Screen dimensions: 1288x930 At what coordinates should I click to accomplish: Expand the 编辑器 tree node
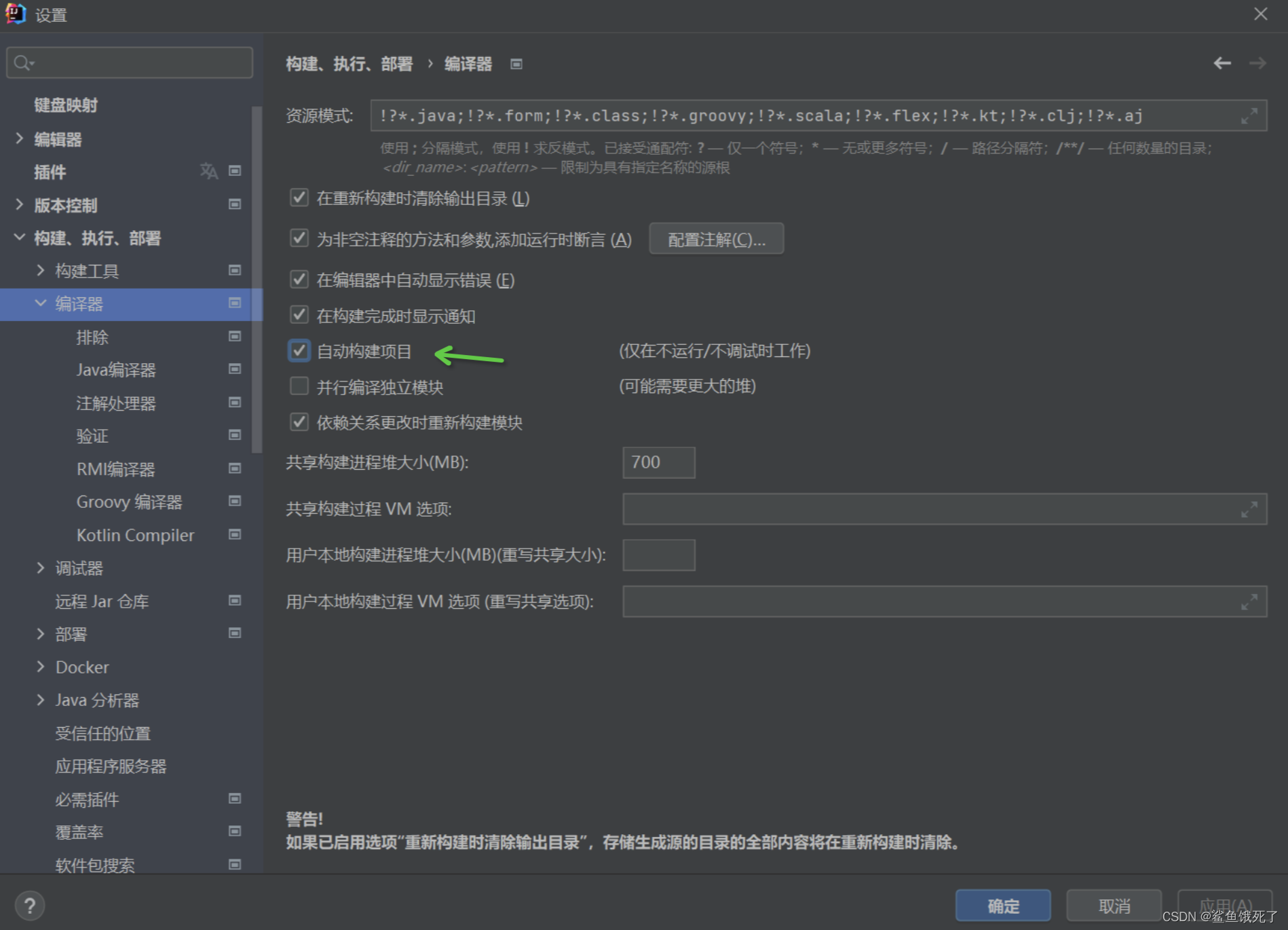click(x=20, y=138)
